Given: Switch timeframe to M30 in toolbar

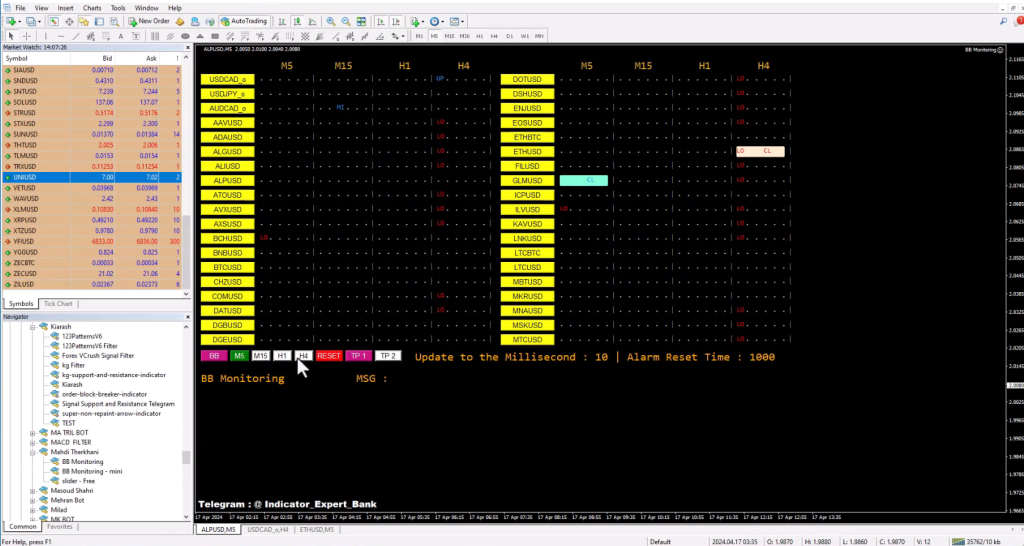Looking at the screenshot, I should 464,36.
